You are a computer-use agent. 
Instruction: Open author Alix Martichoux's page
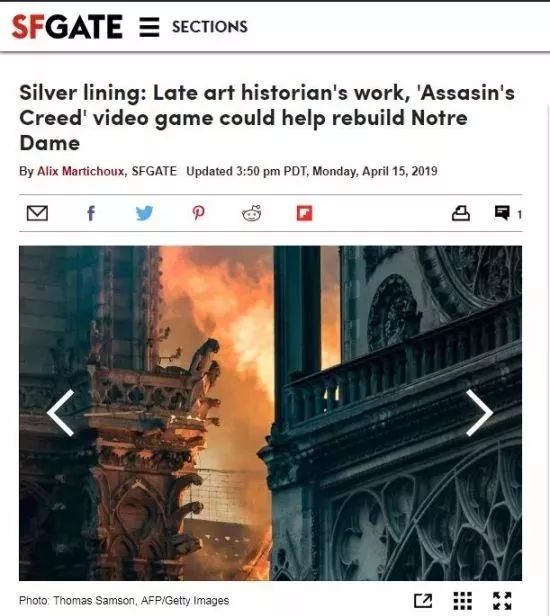pos(81,171)
